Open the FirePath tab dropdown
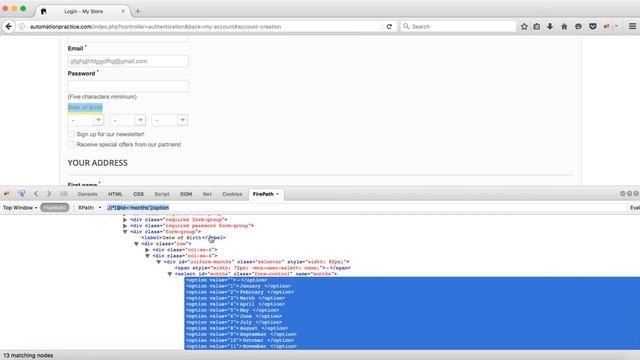Screen dimensions: 640x360 pos(277,194)
